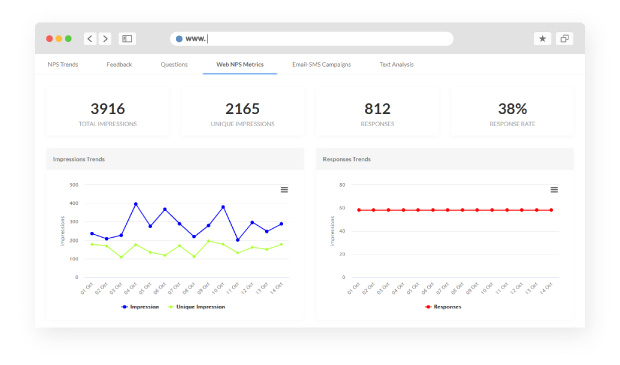The width and height of the screenshot is (620, 365).
Task: Click the blue site globe icon in address bar
Action: click(179, 39)
